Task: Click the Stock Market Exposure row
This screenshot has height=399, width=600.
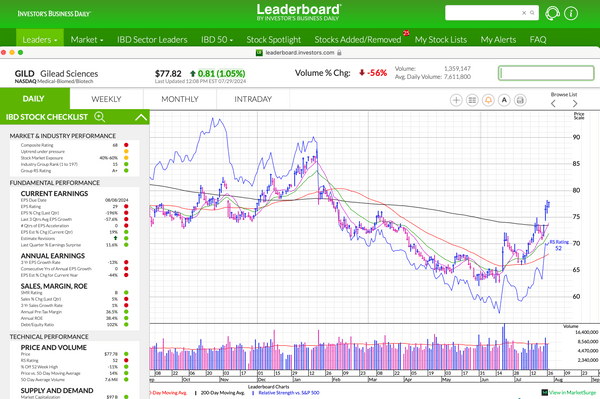Action: tap(75, 158)
